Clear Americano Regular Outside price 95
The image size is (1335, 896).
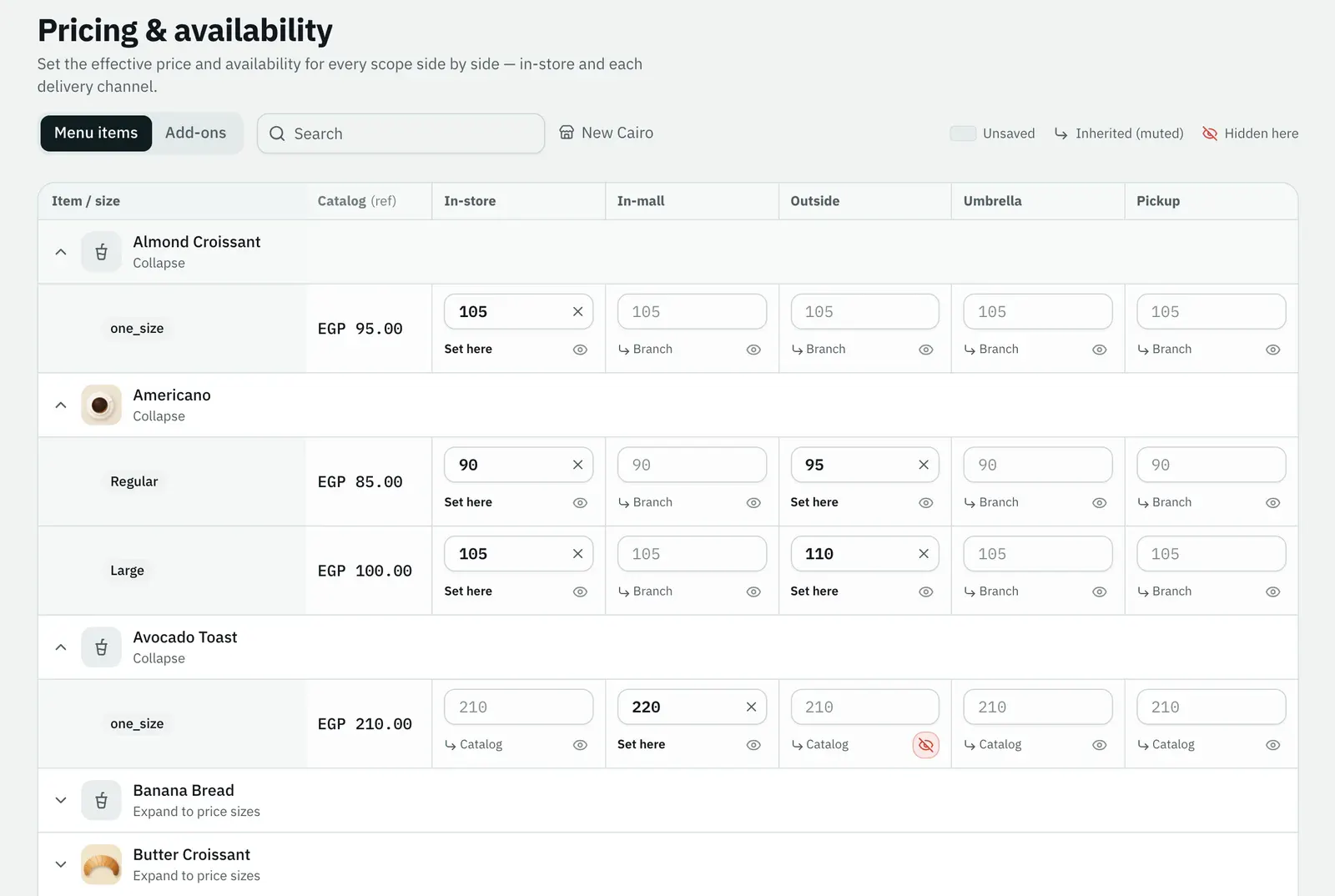pyautogui.click(x=924, y=465)
